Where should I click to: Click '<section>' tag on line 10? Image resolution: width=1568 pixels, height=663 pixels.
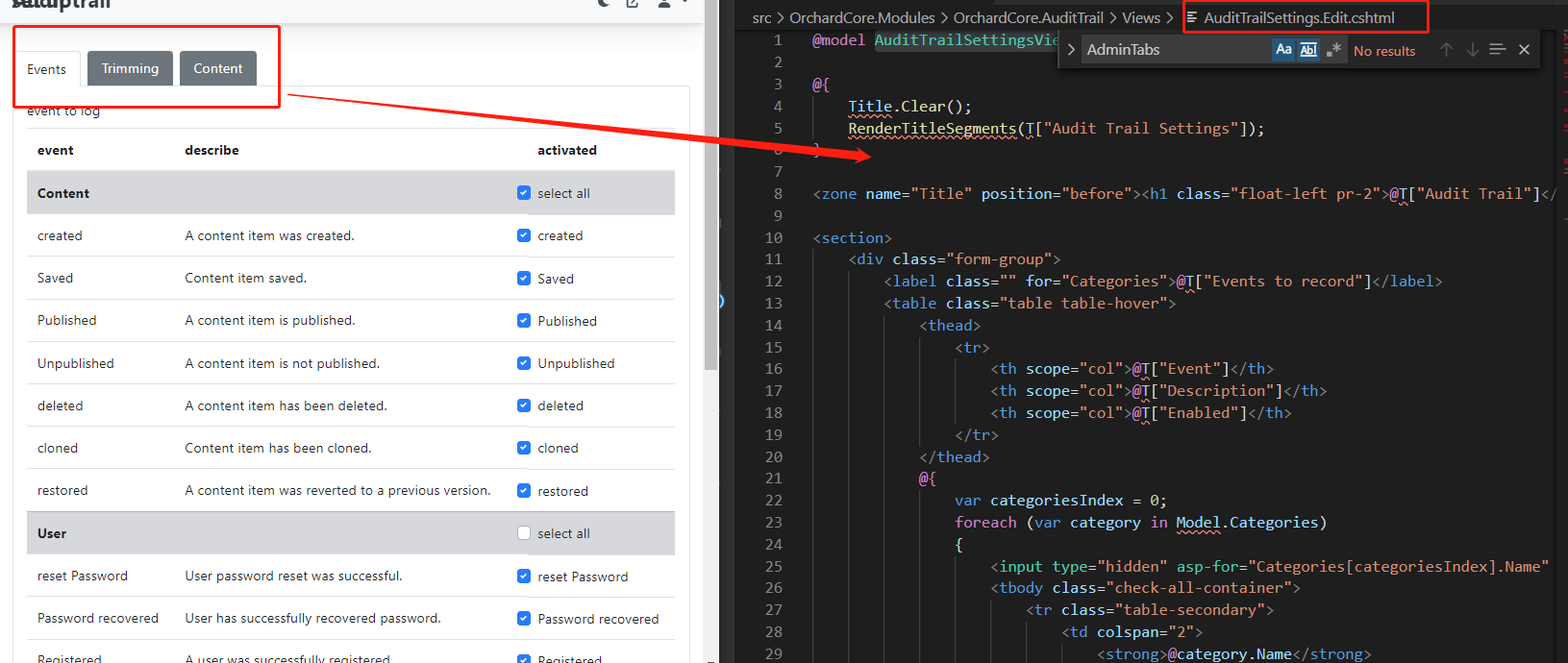tap(852, 237)
